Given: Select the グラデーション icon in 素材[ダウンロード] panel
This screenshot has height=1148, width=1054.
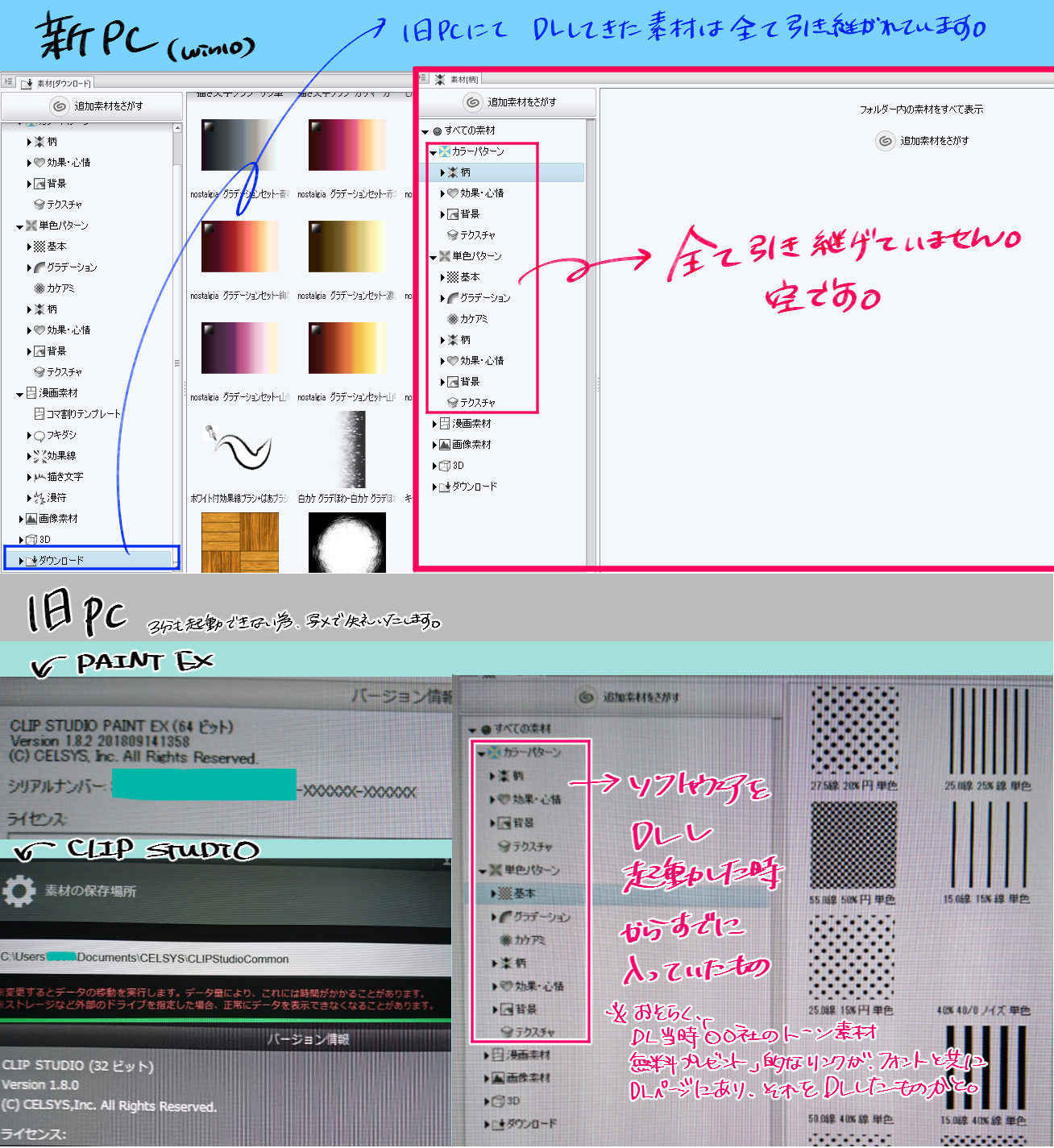Looking at the screenshot, I should coord(39,267).
